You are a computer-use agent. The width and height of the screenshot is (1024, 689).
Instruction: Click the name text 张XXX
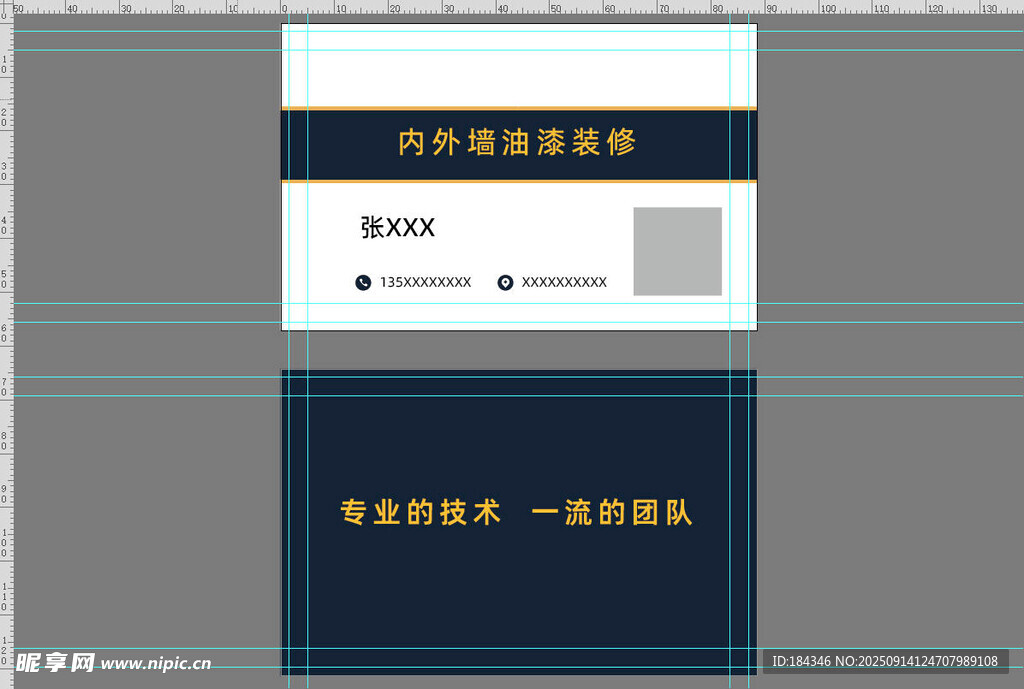(x=397, y=228)
